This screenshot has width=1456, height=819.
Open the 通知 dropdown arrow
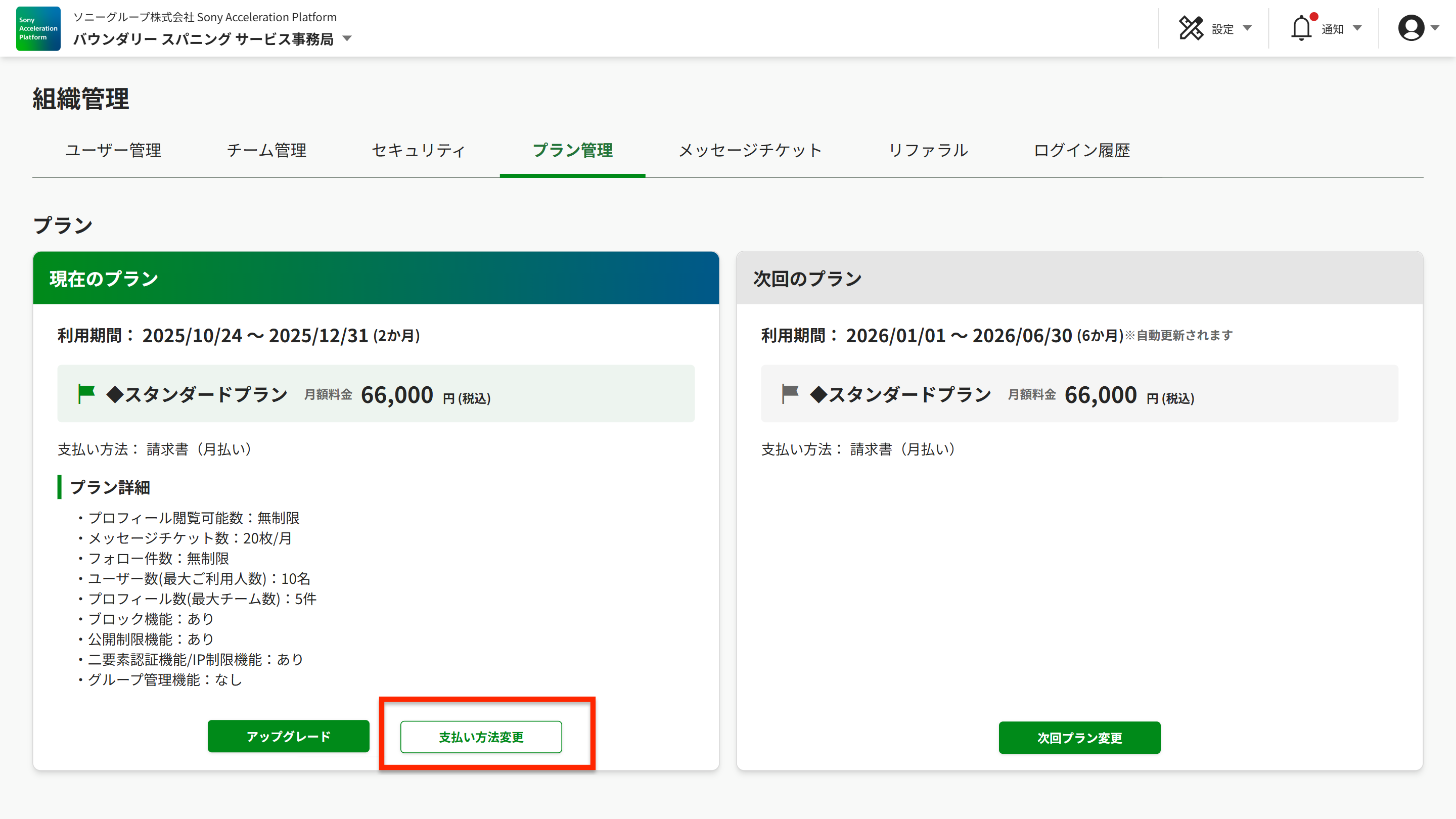1357,28
